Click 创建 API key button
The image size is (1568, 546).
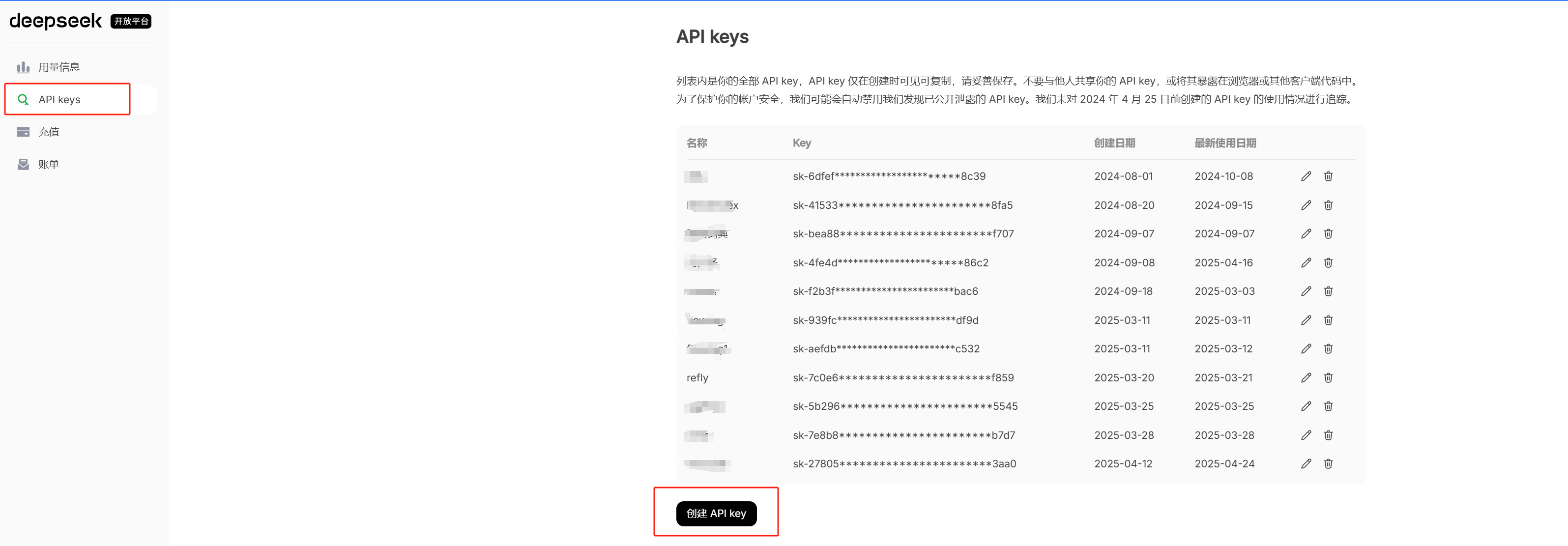(716, 513)
